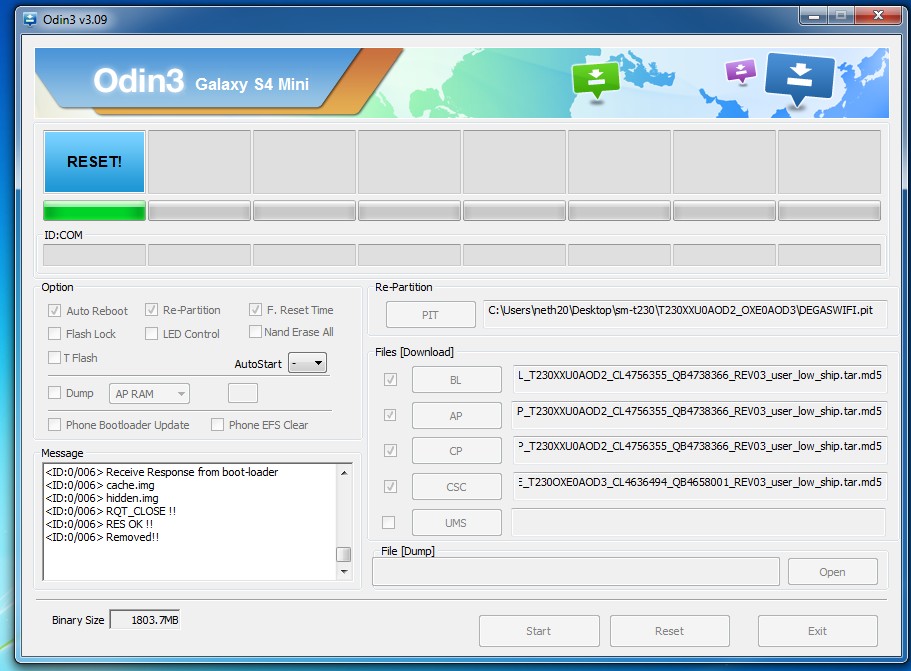Click the File Dump path field
The height and width of the screenshot is (671, 911).
click(x=576, y=572)
